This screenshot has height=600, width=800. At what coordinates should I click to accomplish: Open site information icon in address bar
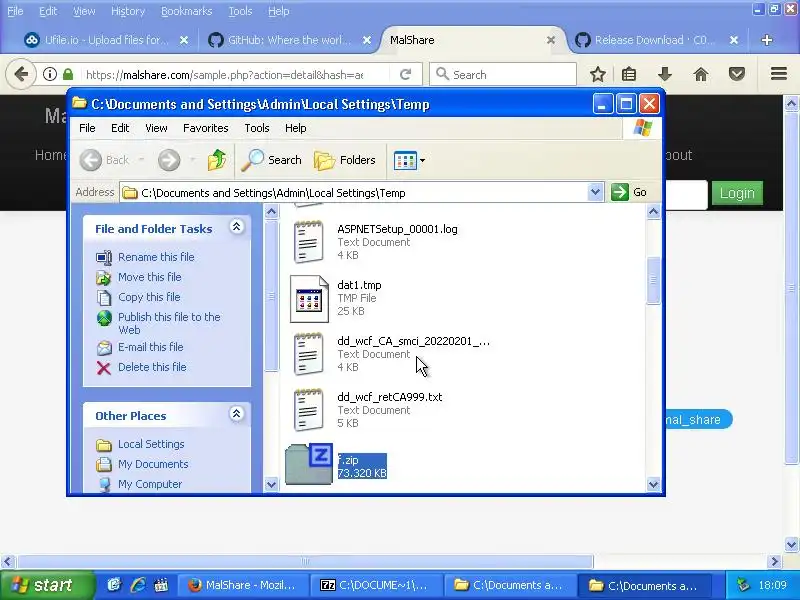click(49, 74)
